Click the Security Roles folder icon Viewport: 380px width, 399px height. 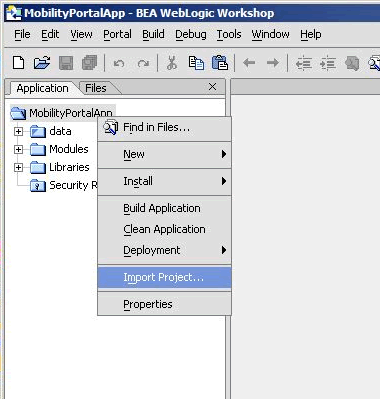[38, 185]
